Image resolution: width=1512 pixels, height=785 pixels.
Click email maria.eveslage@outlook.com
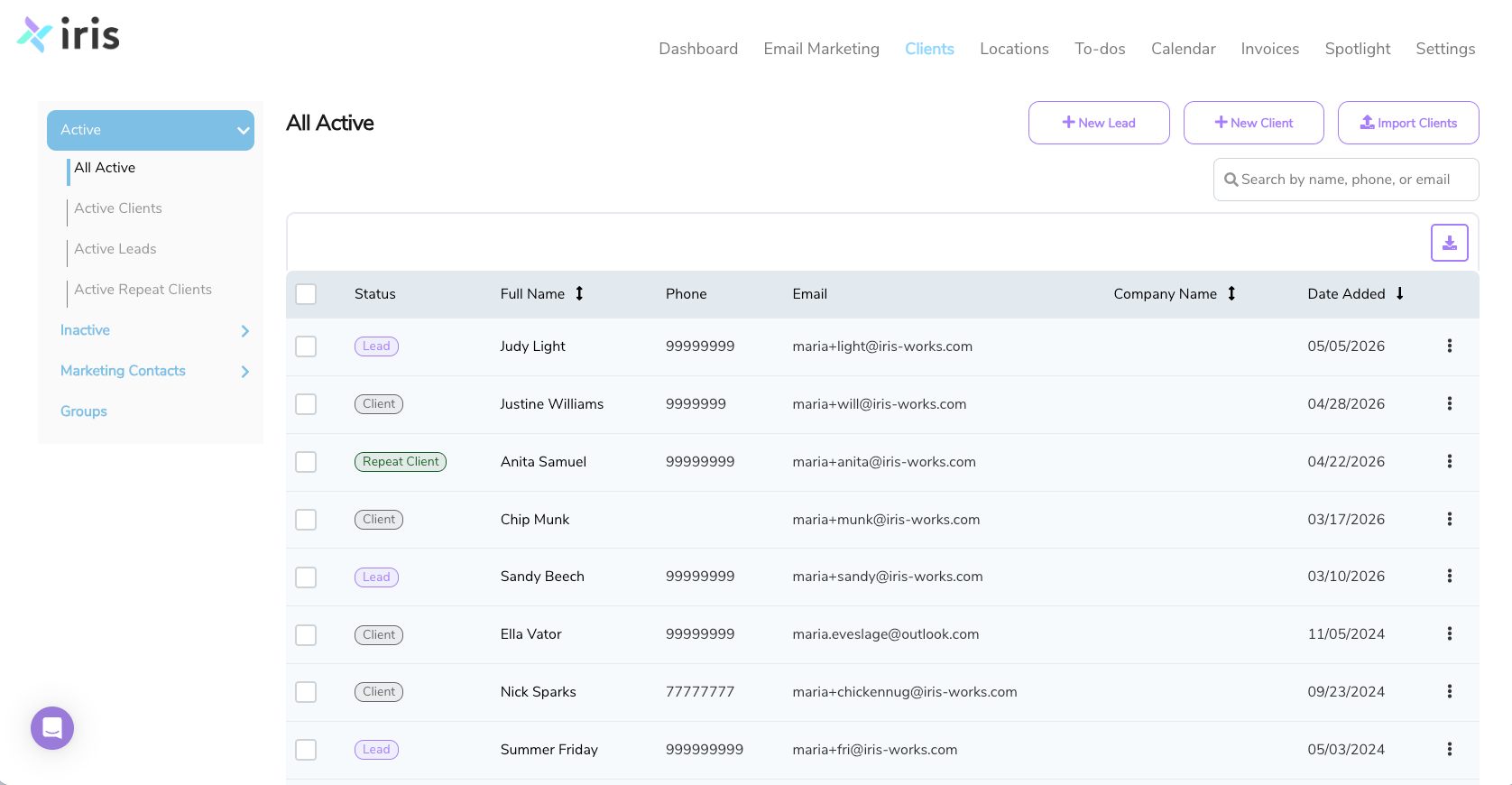(x=885, y=634)
